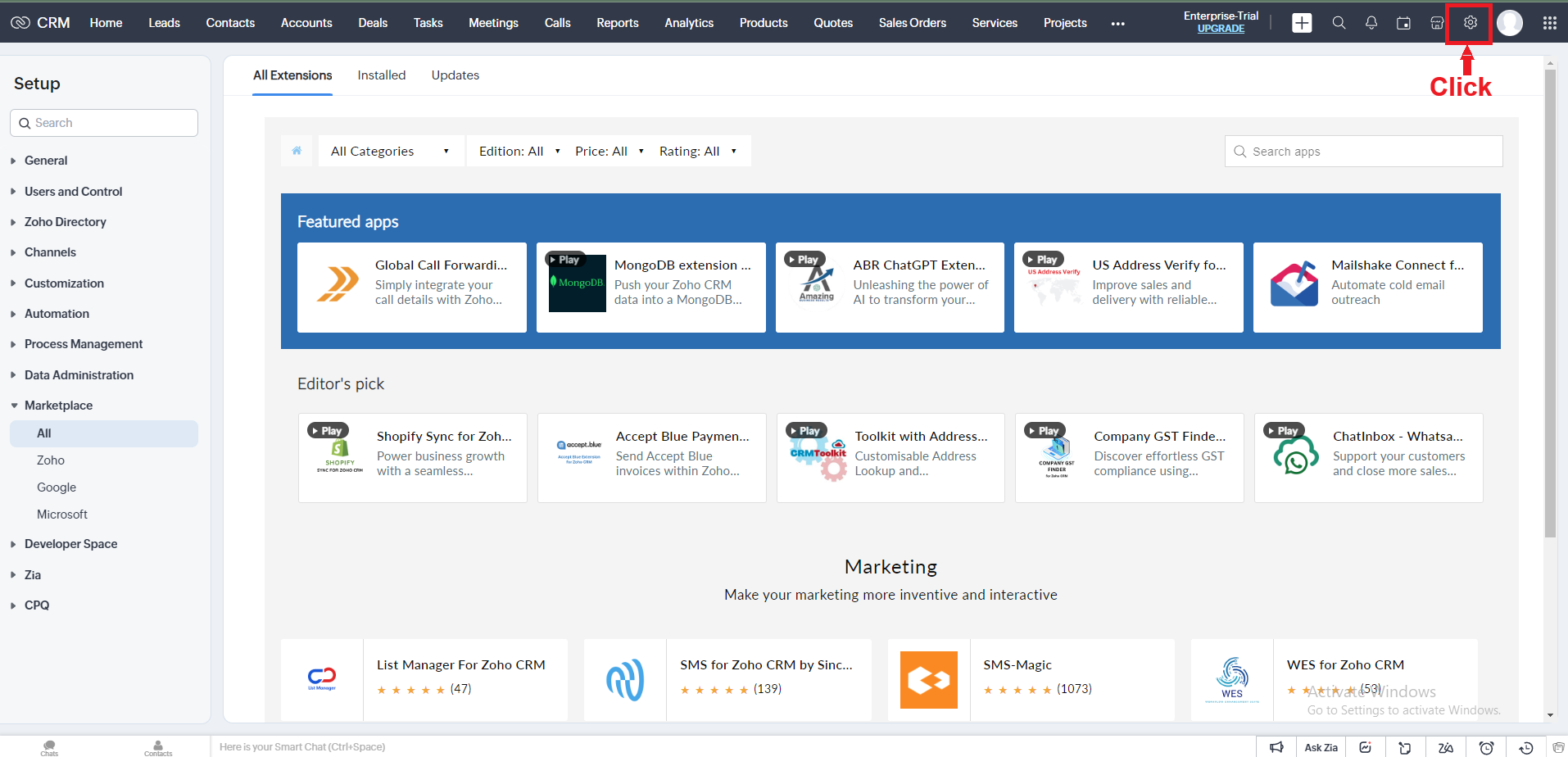Click the UPGRADE link
This screenshot has height=757, width=1568.
coord(1220,29)
